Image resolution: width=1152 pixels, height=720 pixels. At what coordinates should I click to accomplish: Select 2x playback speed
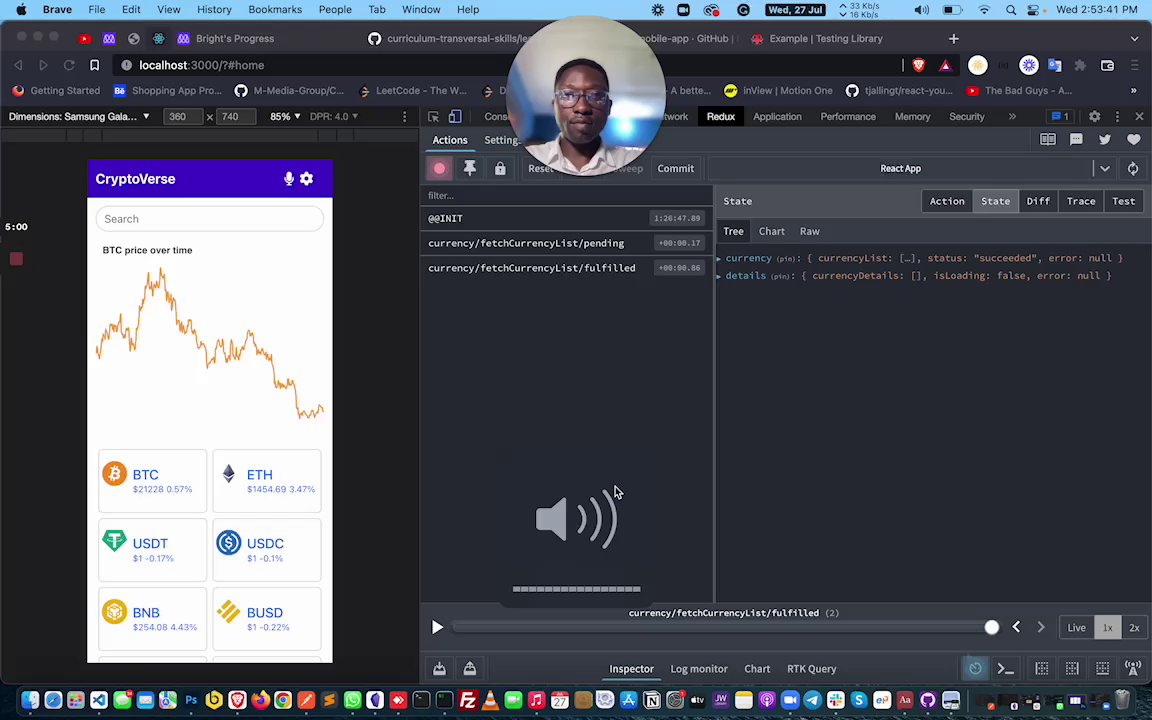point(1134,627)
